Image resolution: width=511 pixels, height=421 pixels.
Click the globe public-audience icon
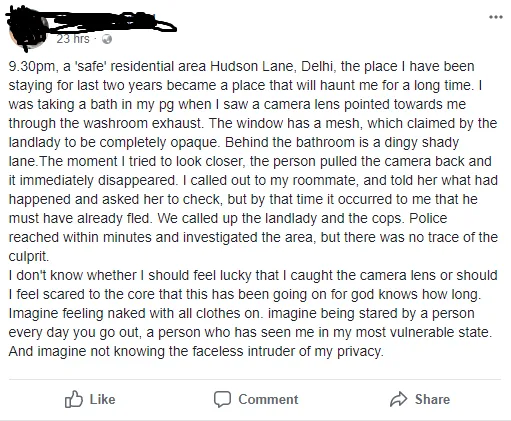pos(107,39)
